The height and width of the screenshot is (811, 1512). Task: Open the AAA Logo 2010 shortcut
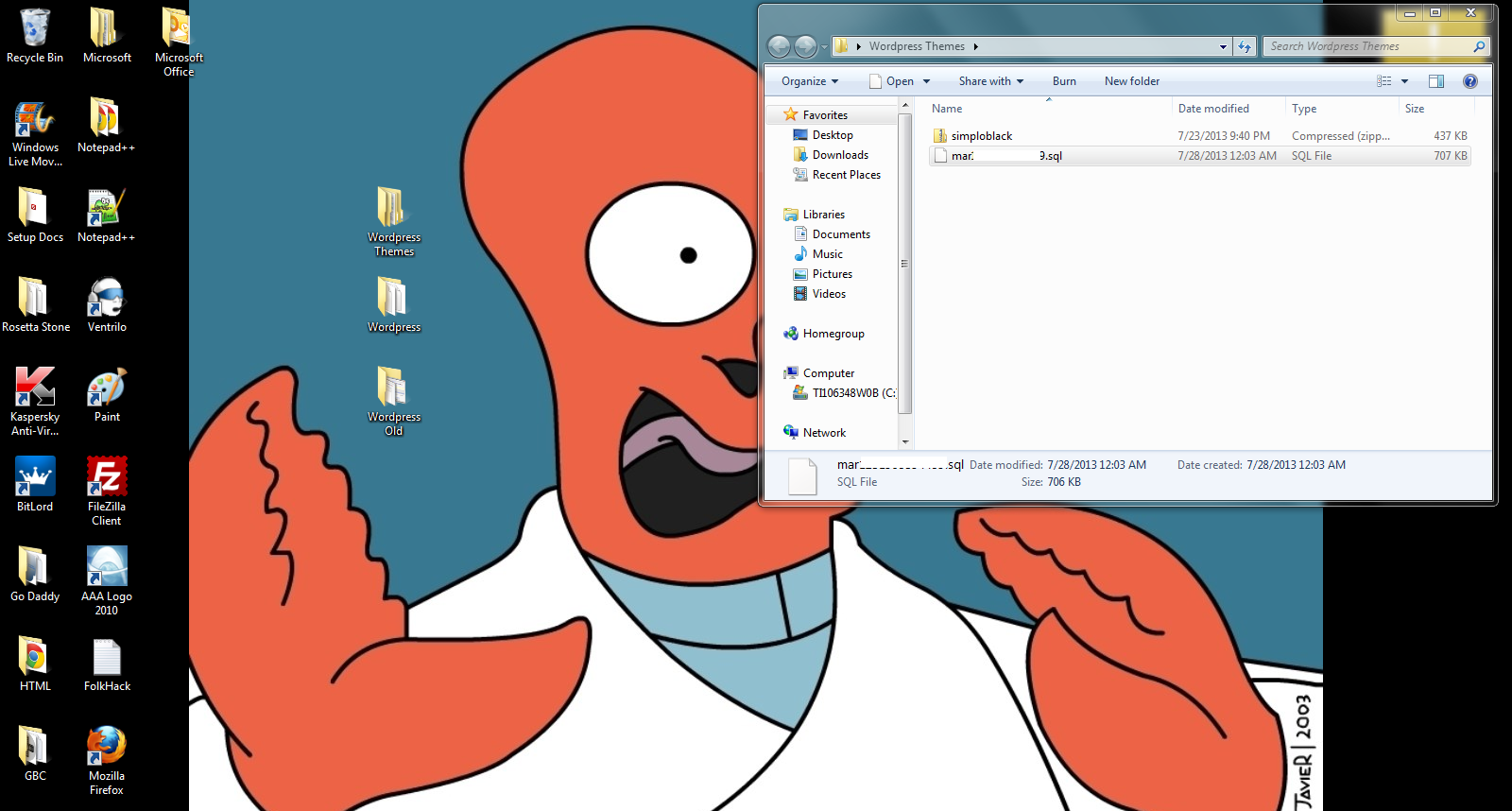(107, 581)
